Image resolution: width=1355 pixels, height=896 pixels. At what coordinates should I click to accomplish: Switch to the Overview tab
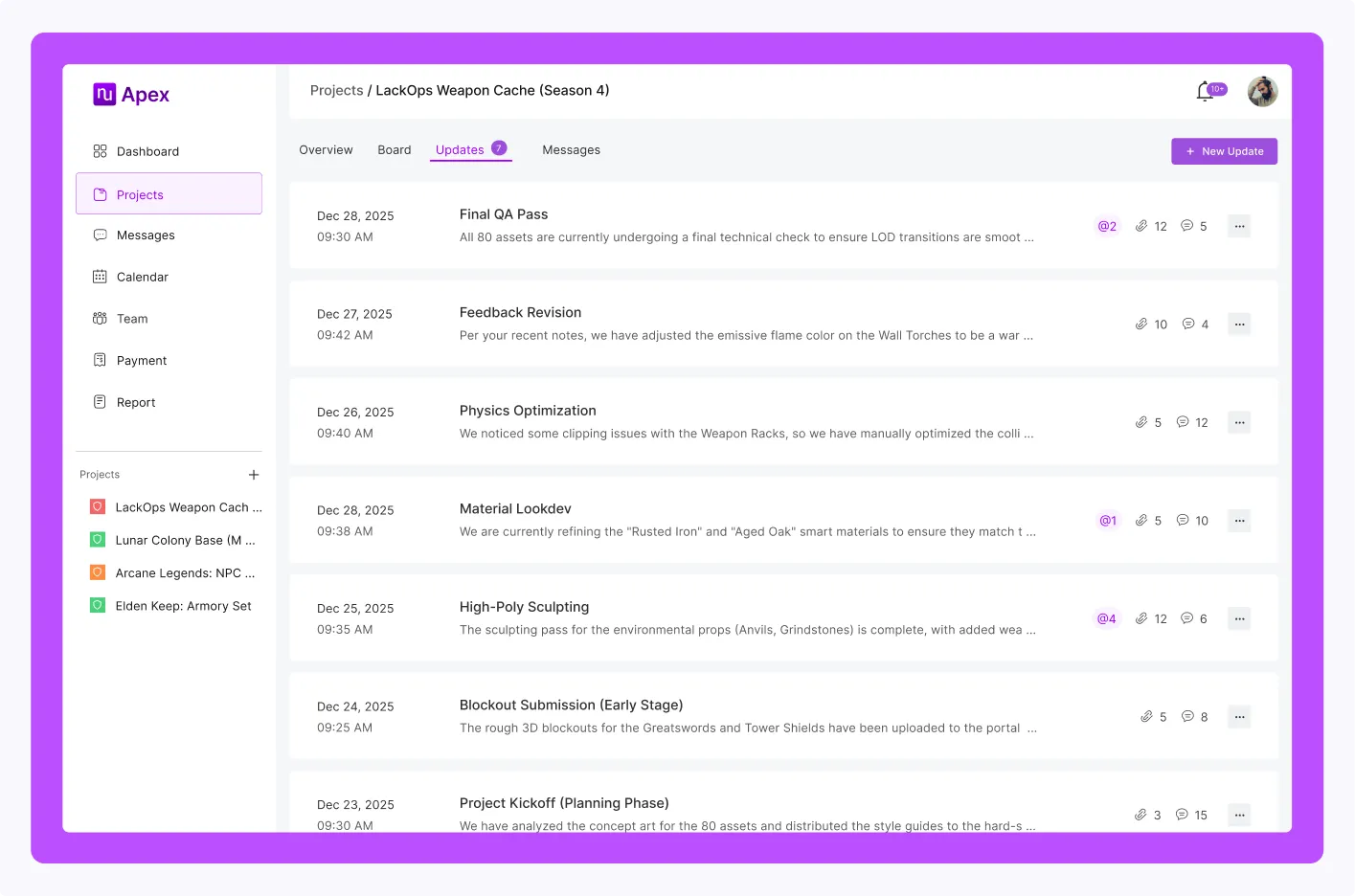coord(326,150)
